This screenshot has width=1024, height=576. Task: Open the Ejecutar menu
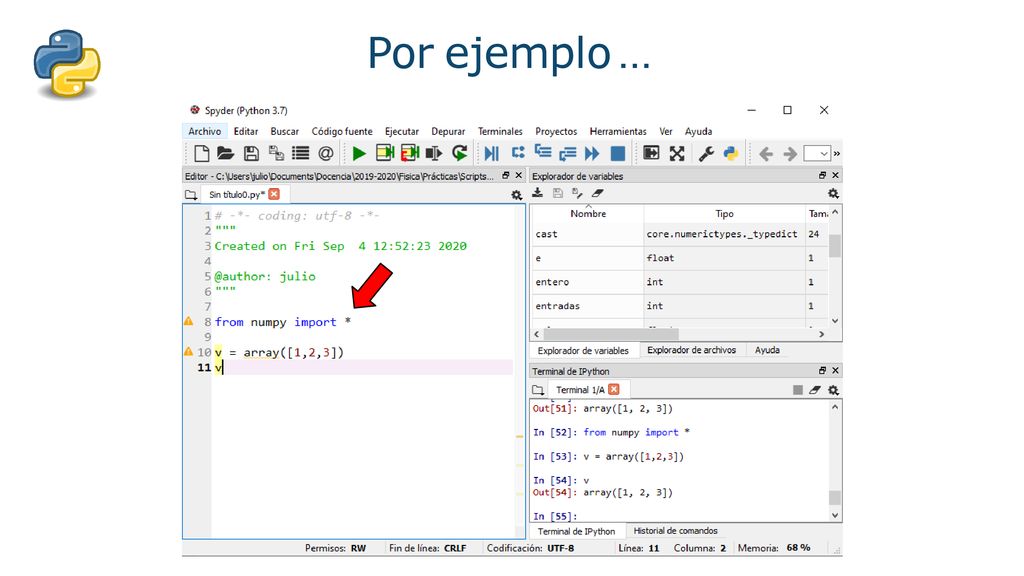[x=402, y=131]
